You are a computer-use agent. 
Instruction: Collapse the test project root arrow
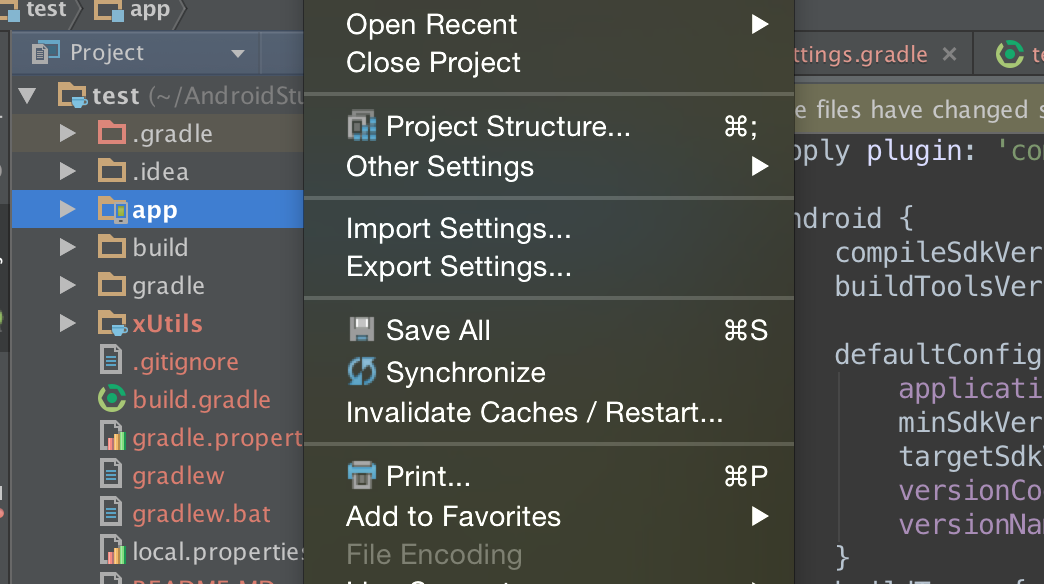point(27,95)
